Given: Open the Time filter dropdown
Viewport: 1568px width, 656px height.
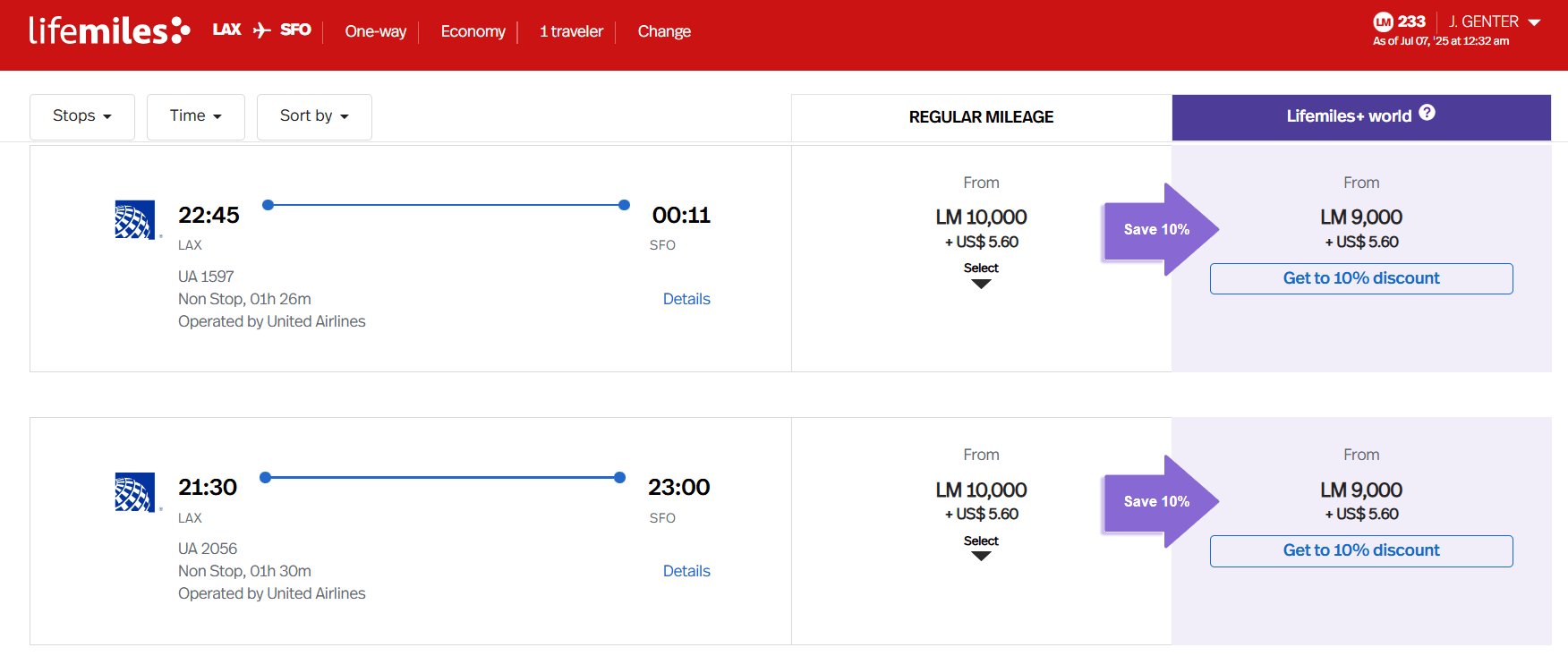Looking at the screenshot, I should coord(195,116).
